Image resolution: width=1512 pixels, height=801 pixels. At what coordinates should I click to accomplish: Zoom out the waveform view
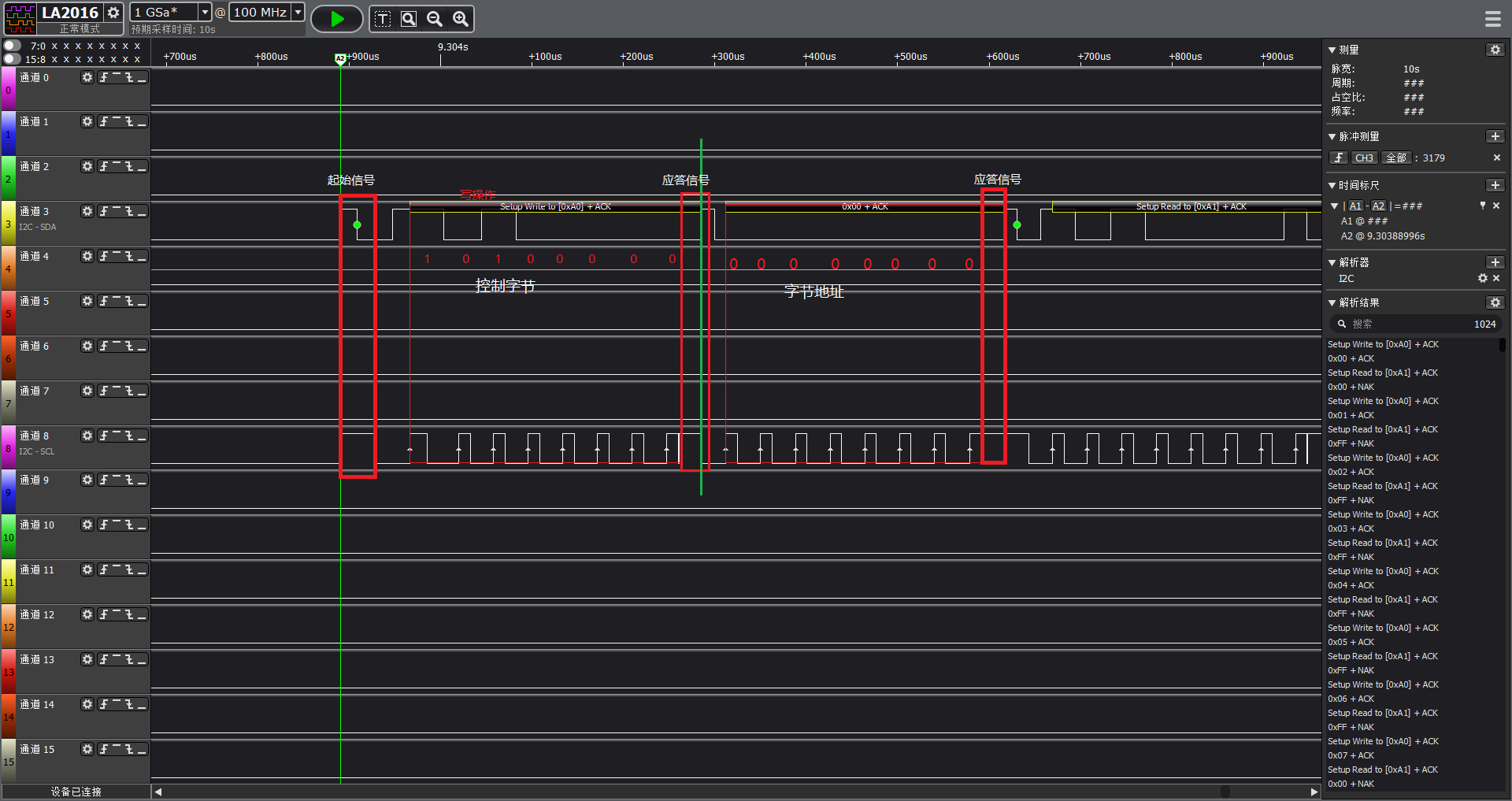coord(435,19)
